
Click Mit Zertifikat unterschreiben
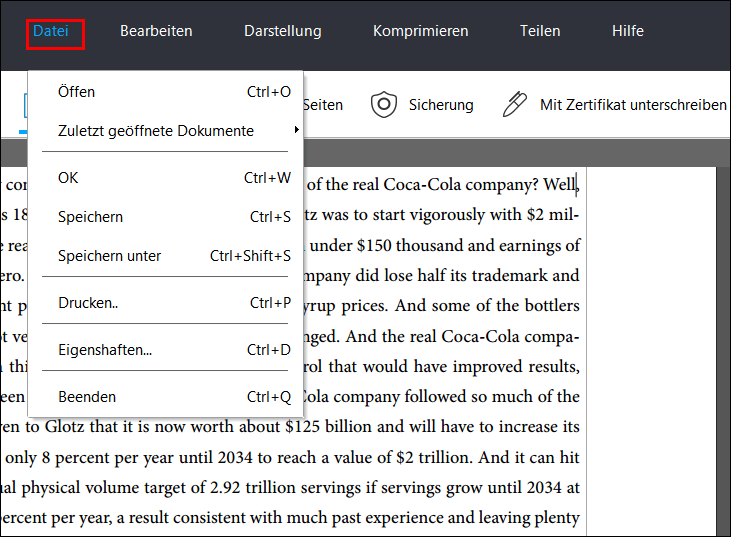click(x=633, y=105)
